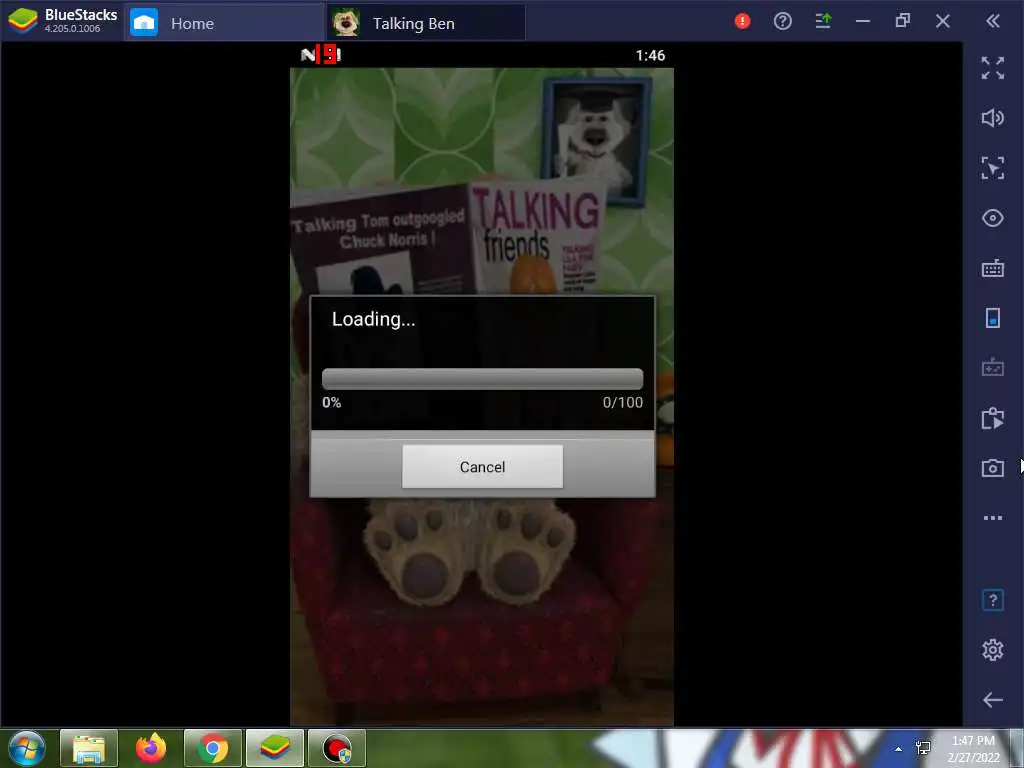Image resolution: width=1024 pixels, height=768 pixels.
Task: Click the Android status bar time 1:46
Action: pyautogui.click(x=650, y=56)
